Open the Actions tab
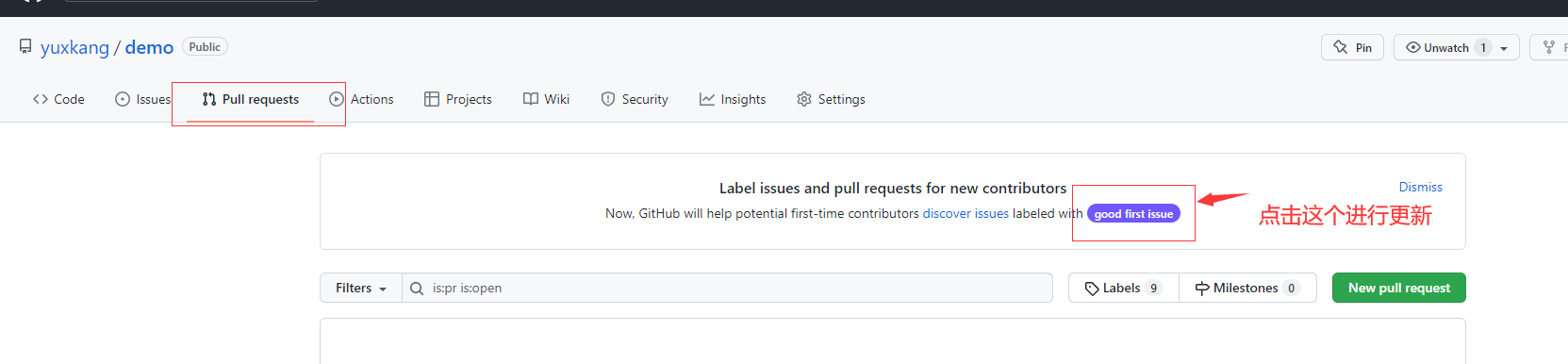The width and height of the screenshot is (1568, 364). pyautogui.click(x=361, y=99)
